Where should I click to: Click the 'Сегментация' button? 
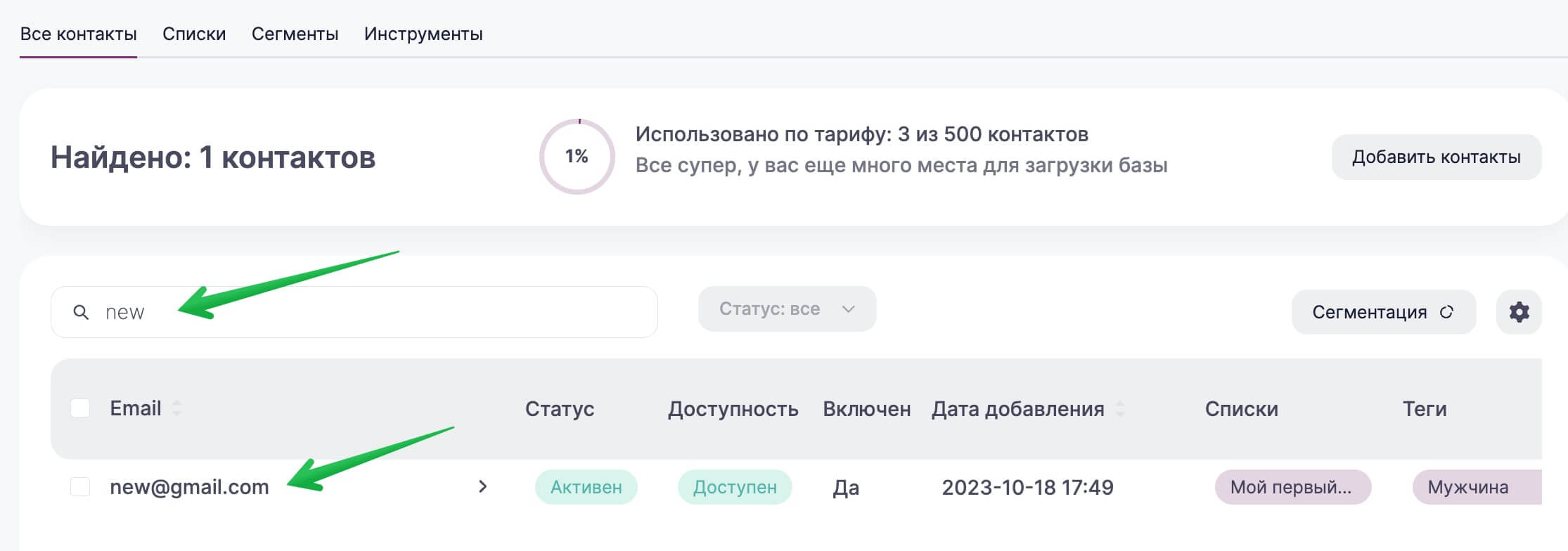coord(1383,312)
